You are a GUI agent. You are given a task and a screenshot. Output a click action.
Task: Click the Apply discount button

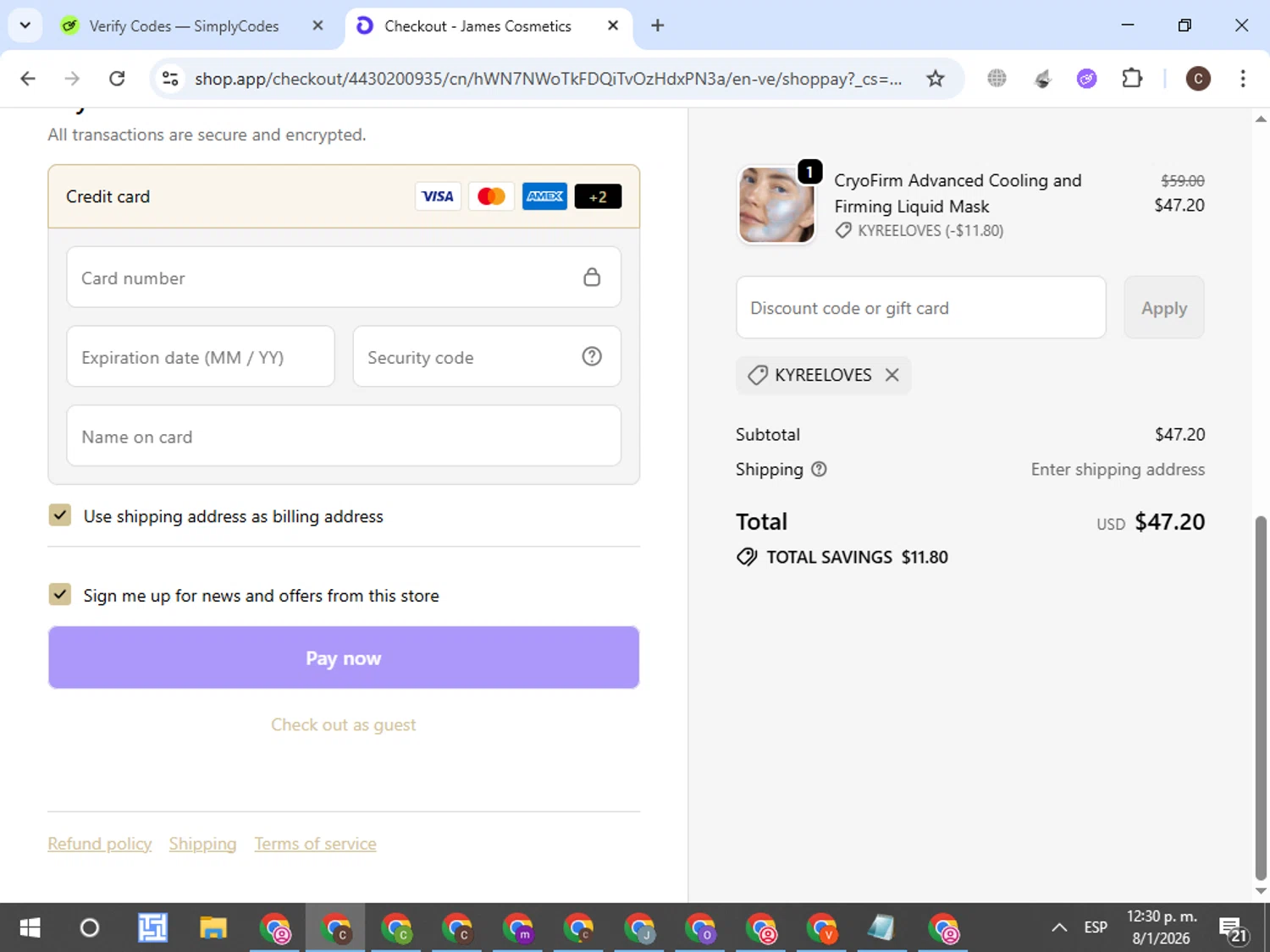point(1164,308)
